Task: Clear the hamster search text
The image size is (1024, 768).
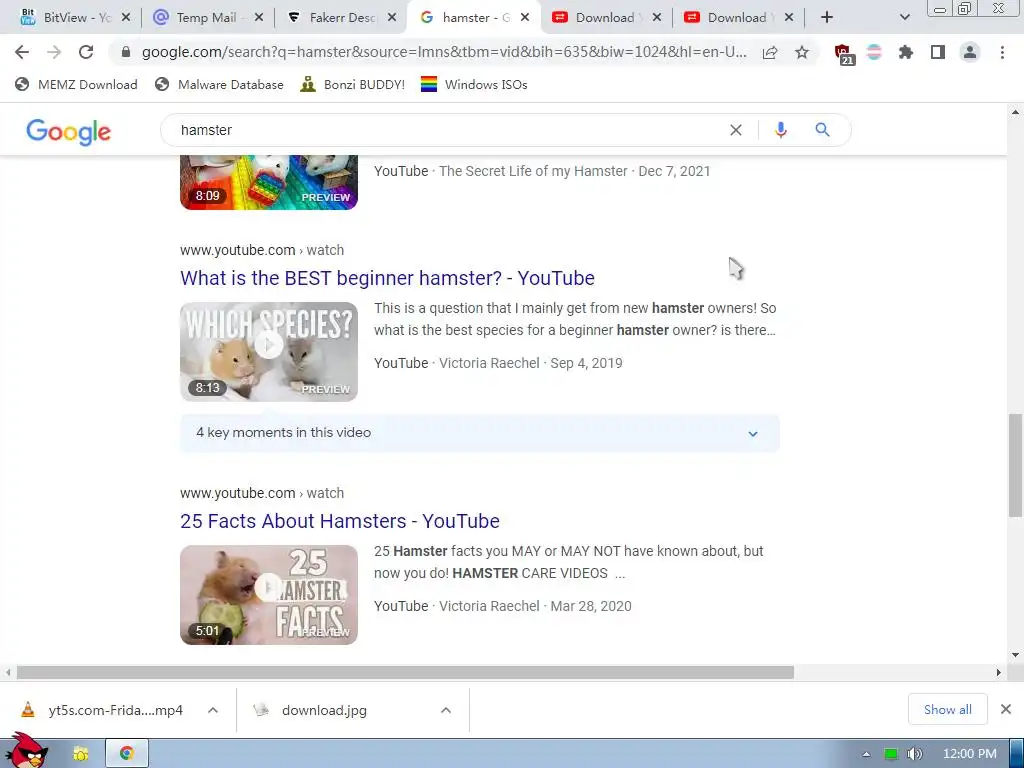Action: coord(736,130)
